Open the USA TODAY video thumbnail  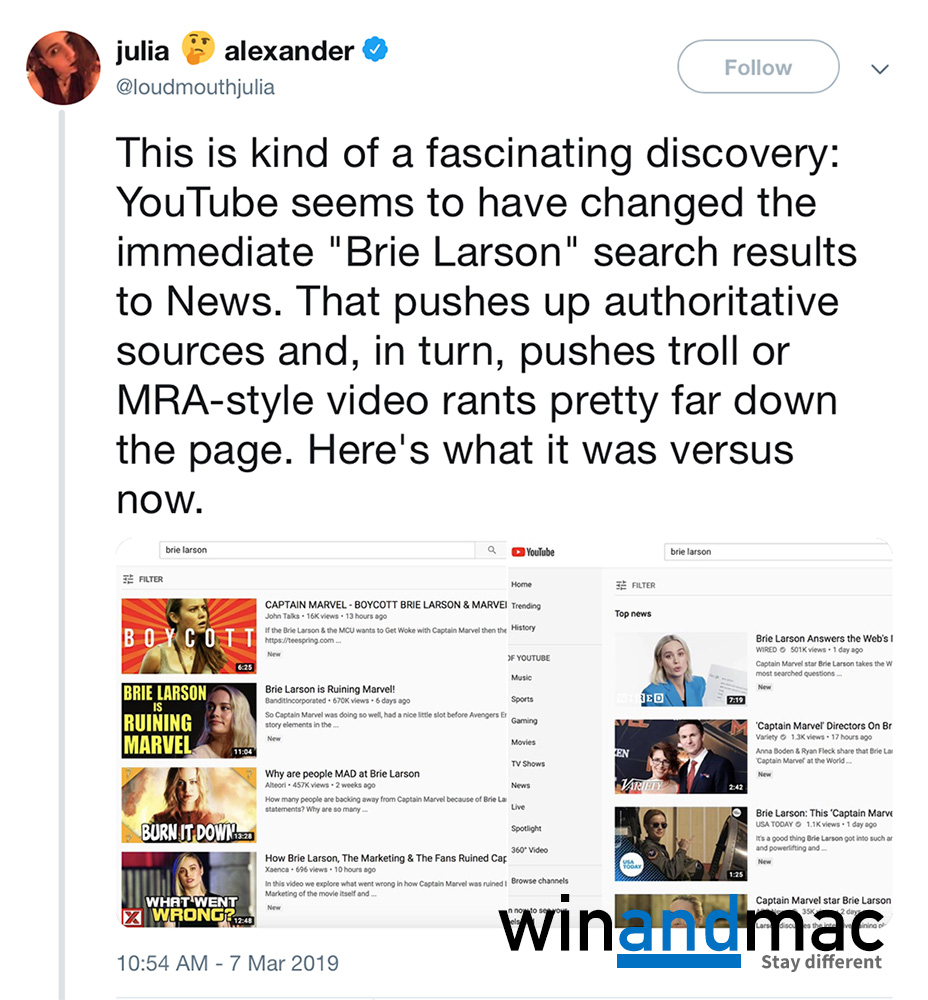pyautogui.click(x=681, y=844)
